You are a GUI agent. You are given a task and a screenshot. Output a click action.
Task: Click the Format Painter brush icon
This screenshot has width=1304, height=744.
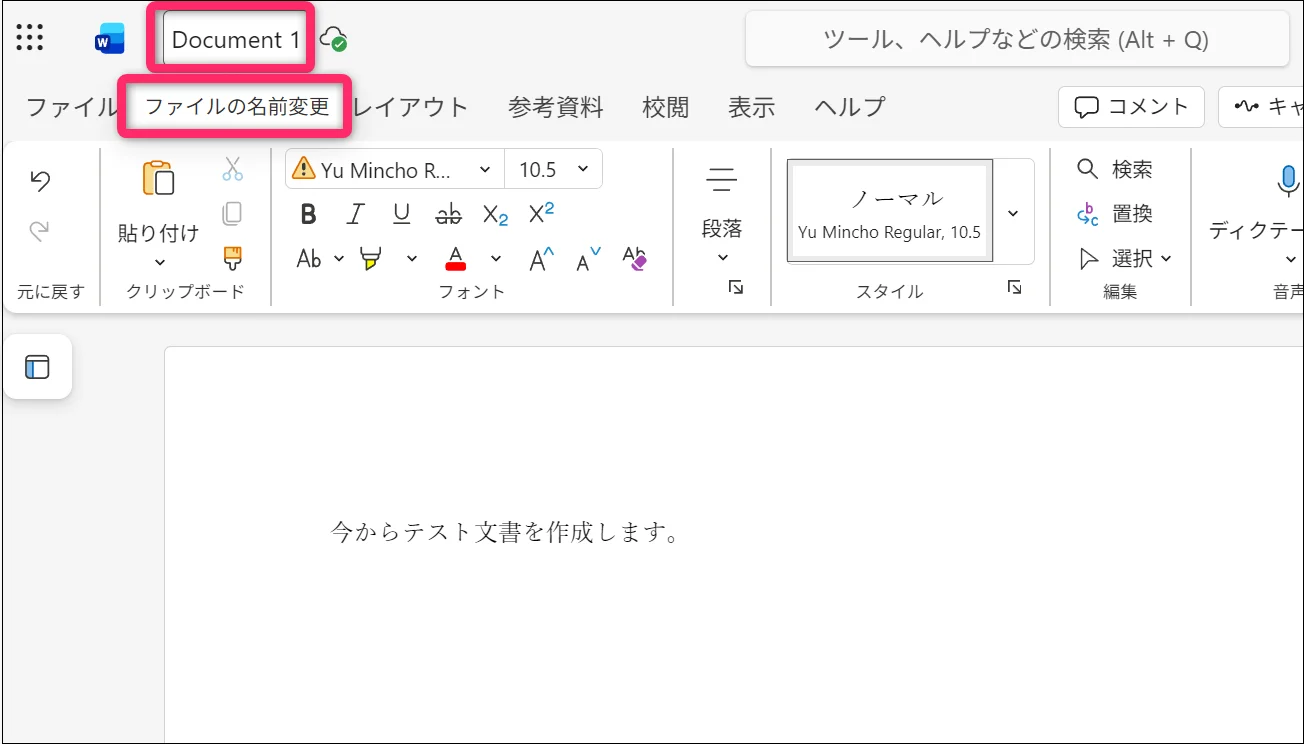click(x=233, y=258)
